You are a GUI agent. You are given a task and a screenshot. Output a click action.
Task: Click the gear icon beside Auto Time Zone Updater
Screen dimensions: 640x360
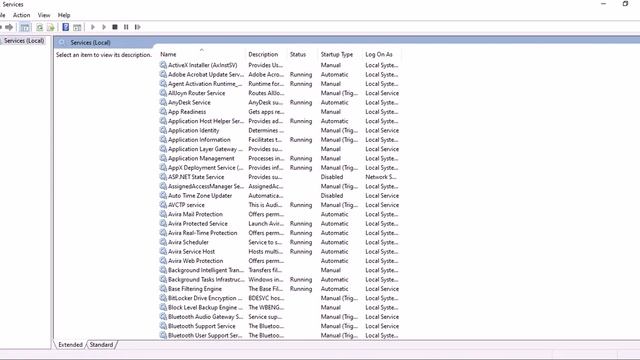[163, 196]
